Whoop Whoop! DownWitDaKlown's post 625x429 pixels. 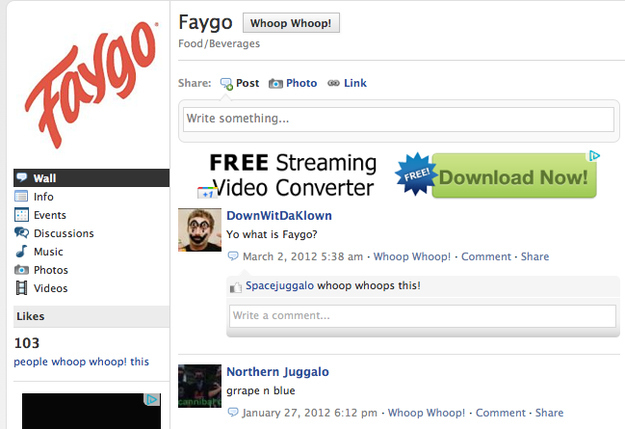412,256
